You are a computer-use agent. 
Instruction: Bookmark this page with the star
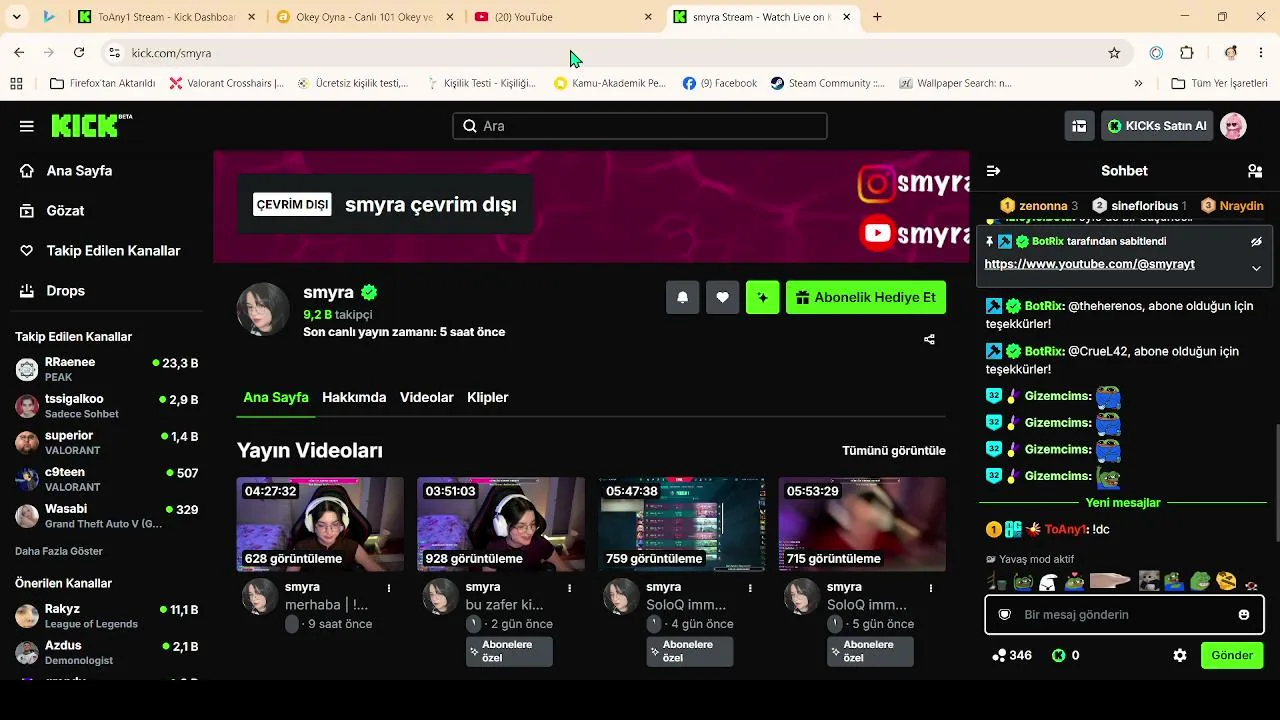[x=1114, y=53]
